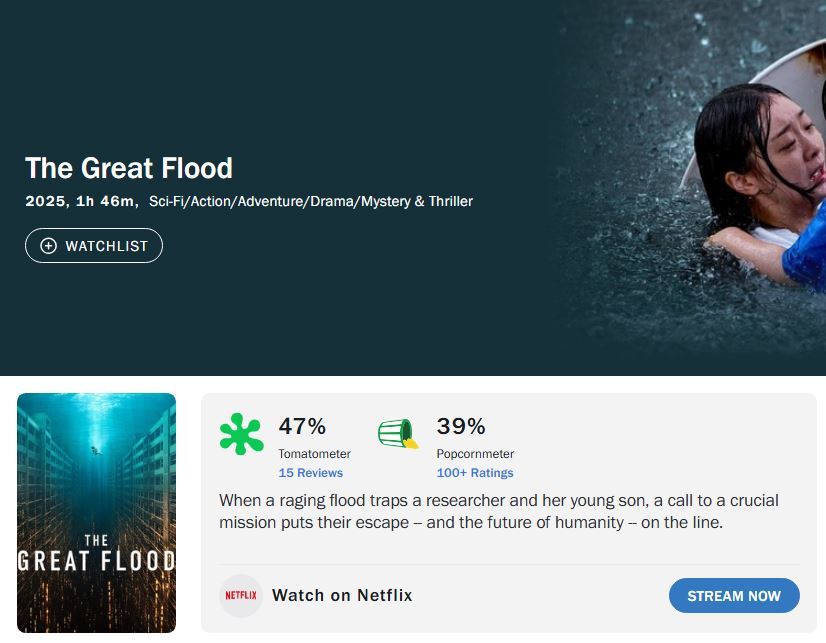The width and height of the screenshot is (826, 643).
Task: Click the Tomatometer label text
Action: 314,454
